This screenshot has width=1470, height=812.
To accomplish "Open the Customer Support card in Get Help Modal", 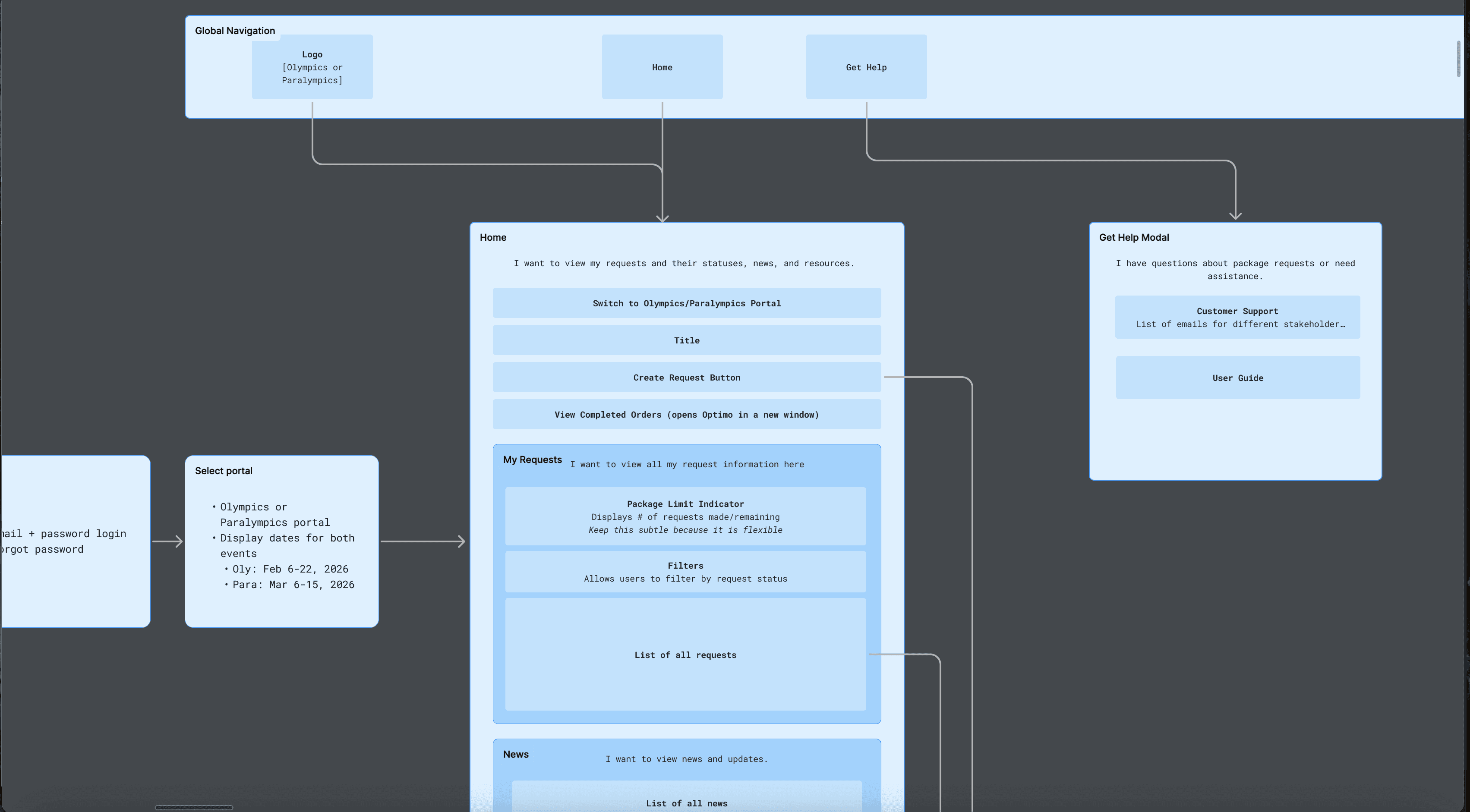I will click(x=1237, y=317).
